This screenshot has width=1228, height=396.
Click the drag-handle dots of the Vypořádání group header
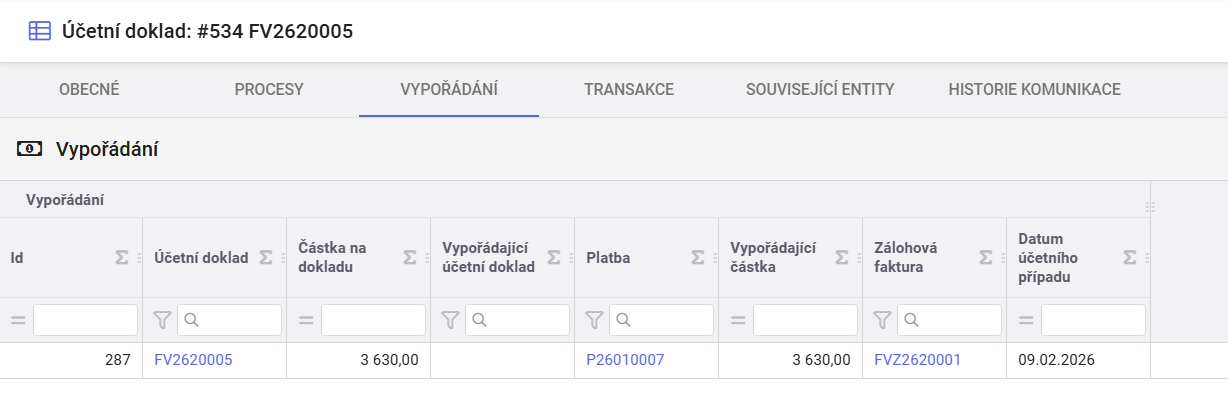(1150, 207)
